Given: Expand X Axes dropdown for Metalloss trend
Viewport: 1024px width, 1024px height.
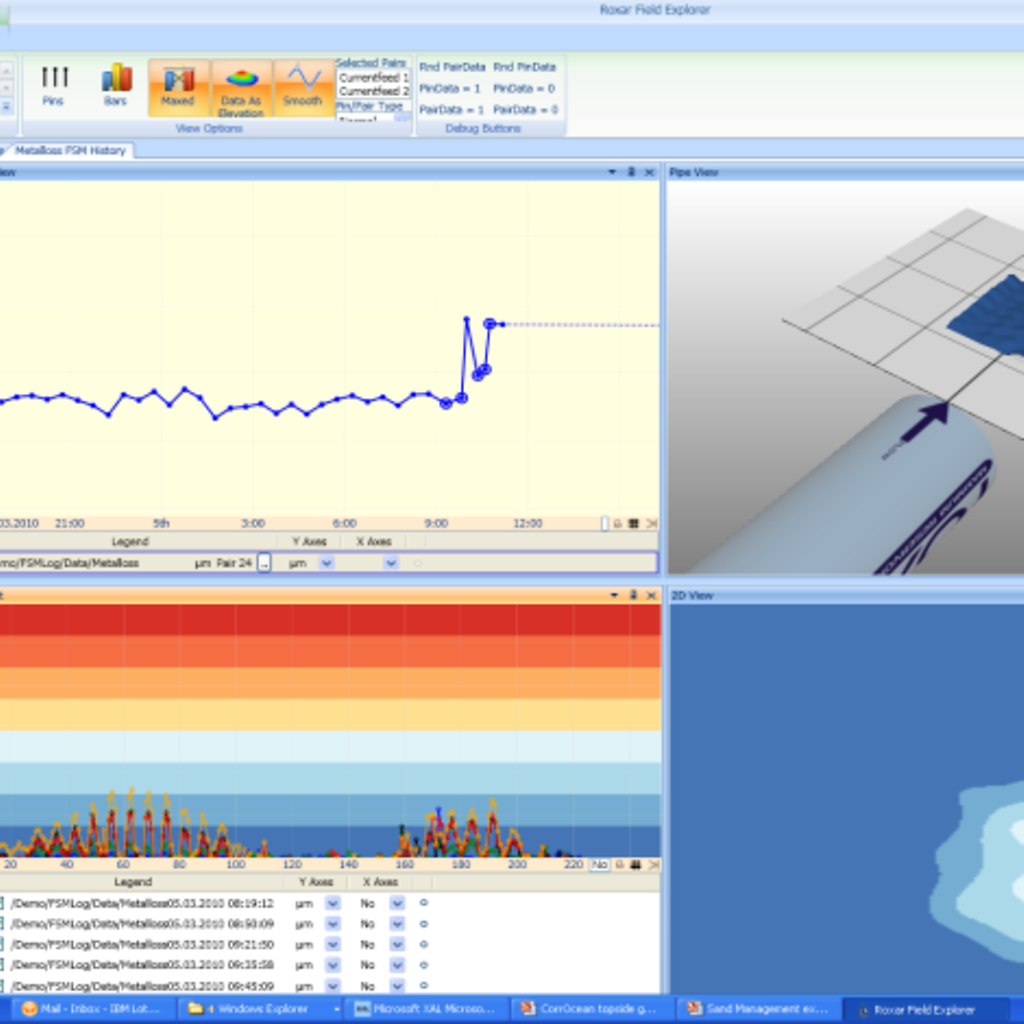Looking at the screenshot, I should coord(391,563).
